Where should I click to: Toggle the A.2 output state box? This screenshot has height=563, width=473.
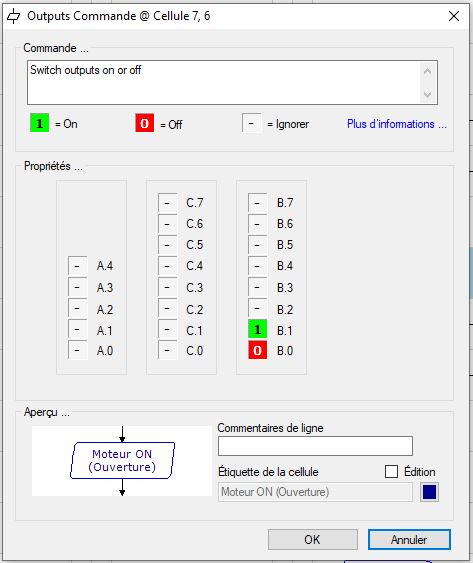(77, 309)
